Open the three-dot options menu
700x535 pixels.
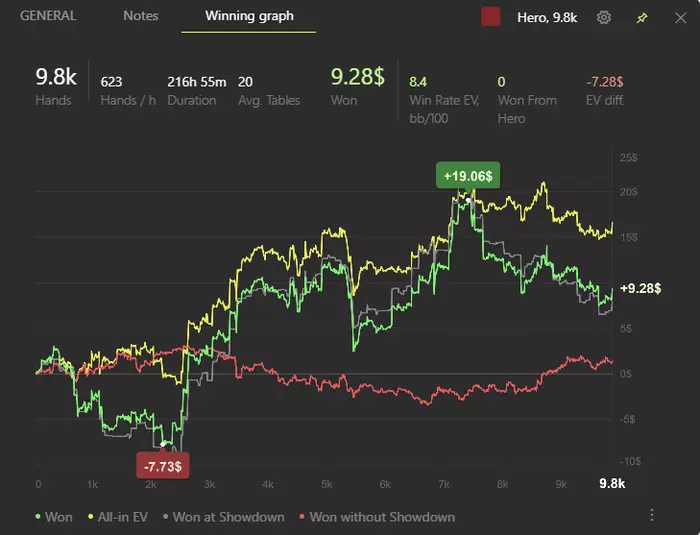coord(652,515)
